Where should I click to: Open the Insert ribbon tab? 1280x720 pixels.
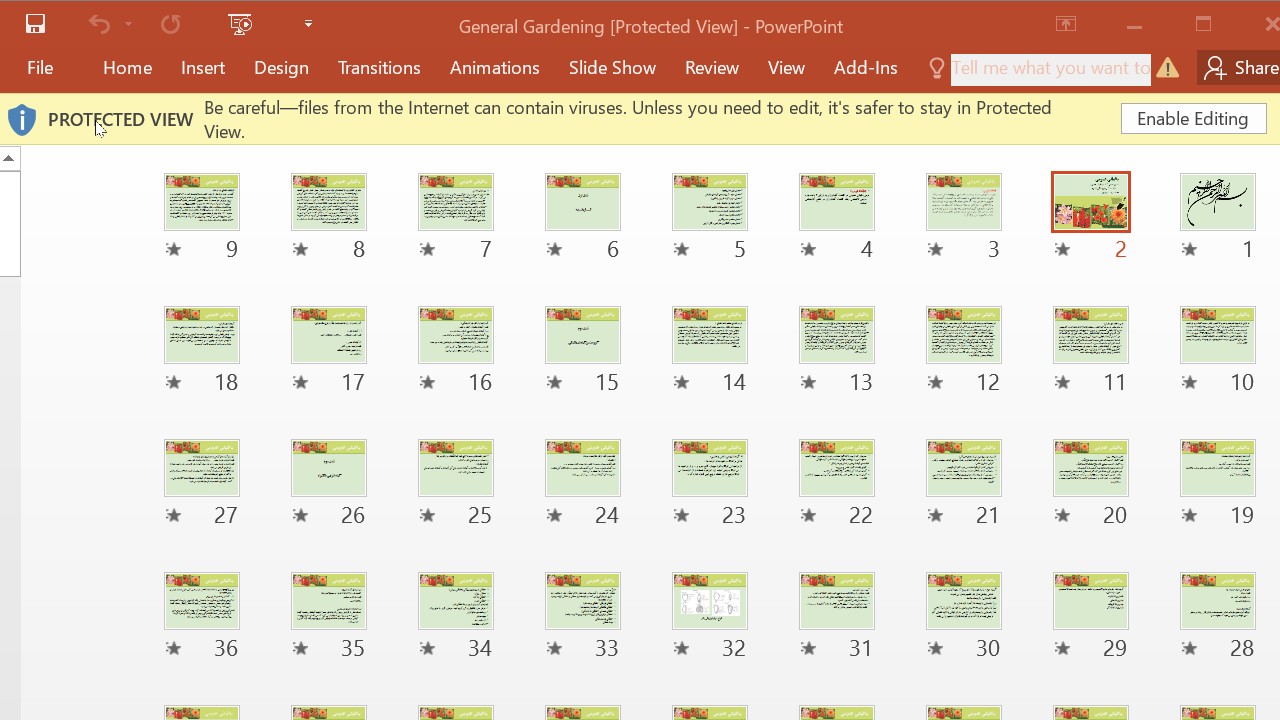click(x=203, y=68)
